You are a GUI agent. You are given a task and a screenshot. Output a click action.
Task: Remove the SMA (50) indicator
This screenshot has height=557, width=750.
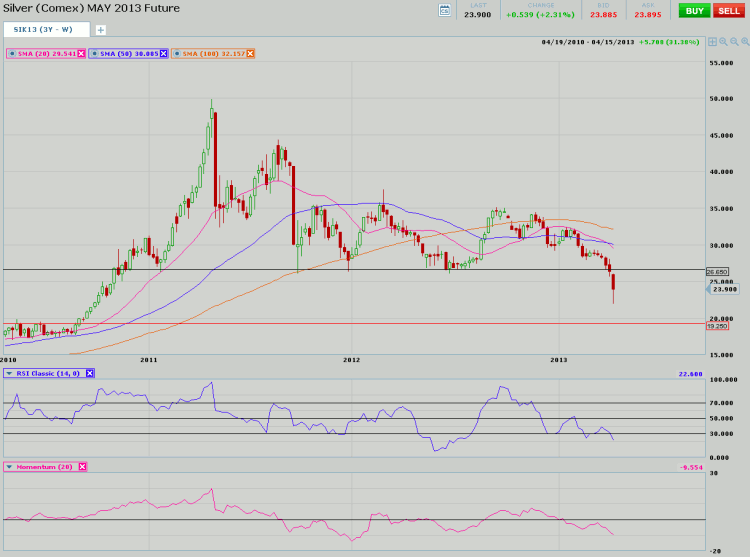point(165,53)
